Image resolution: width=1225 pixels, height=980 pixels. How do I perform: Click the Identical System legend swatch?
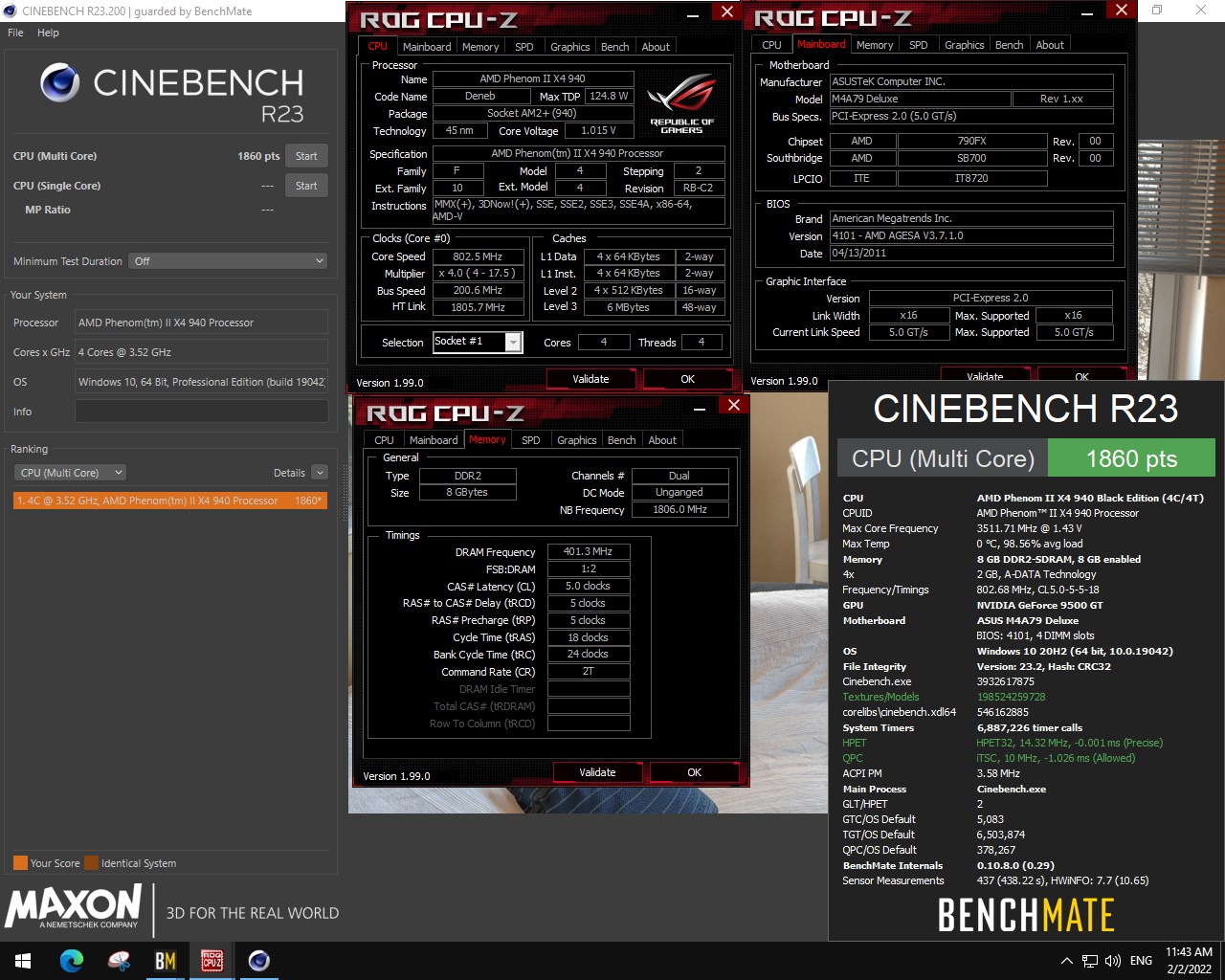point(91,863)
